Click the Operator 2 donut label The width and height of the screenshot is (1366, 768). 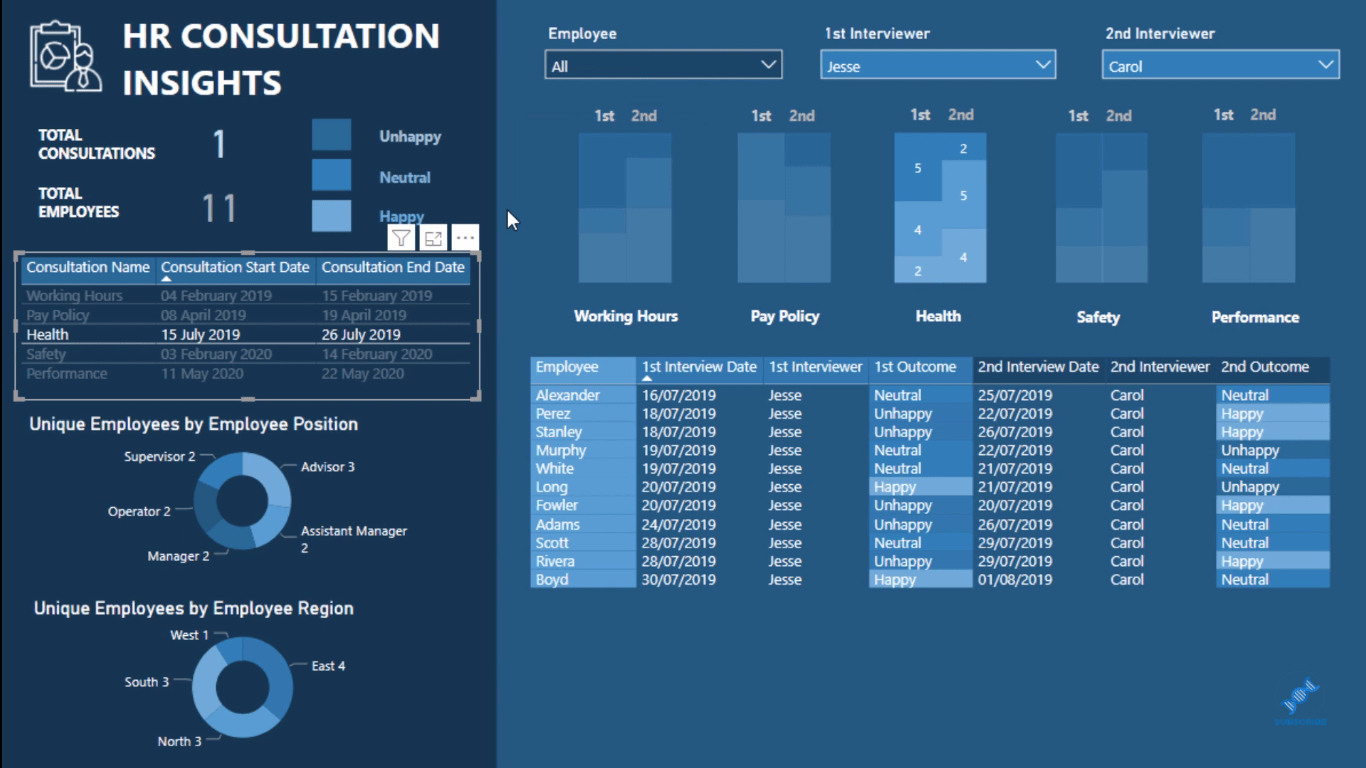pos(139,511)
